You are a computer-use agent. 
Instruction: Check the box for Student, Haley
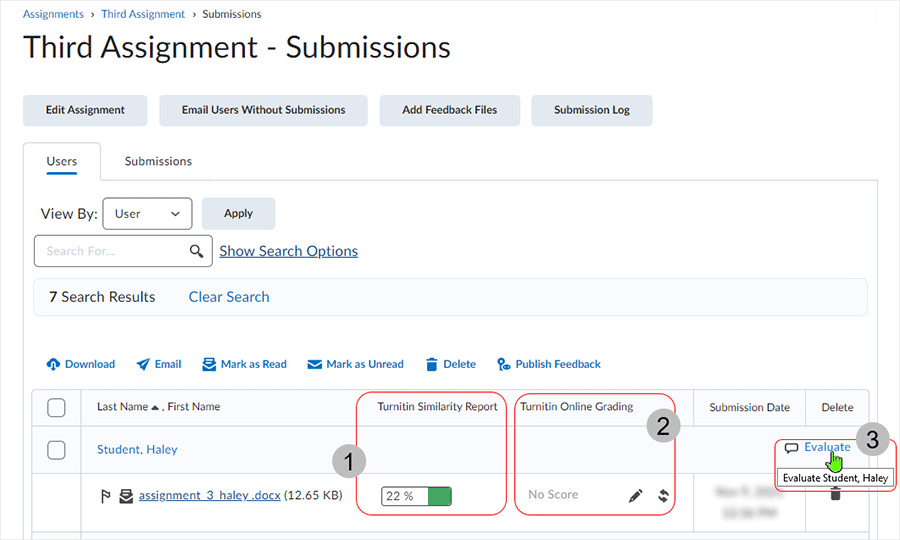click(x=56, y=450)
